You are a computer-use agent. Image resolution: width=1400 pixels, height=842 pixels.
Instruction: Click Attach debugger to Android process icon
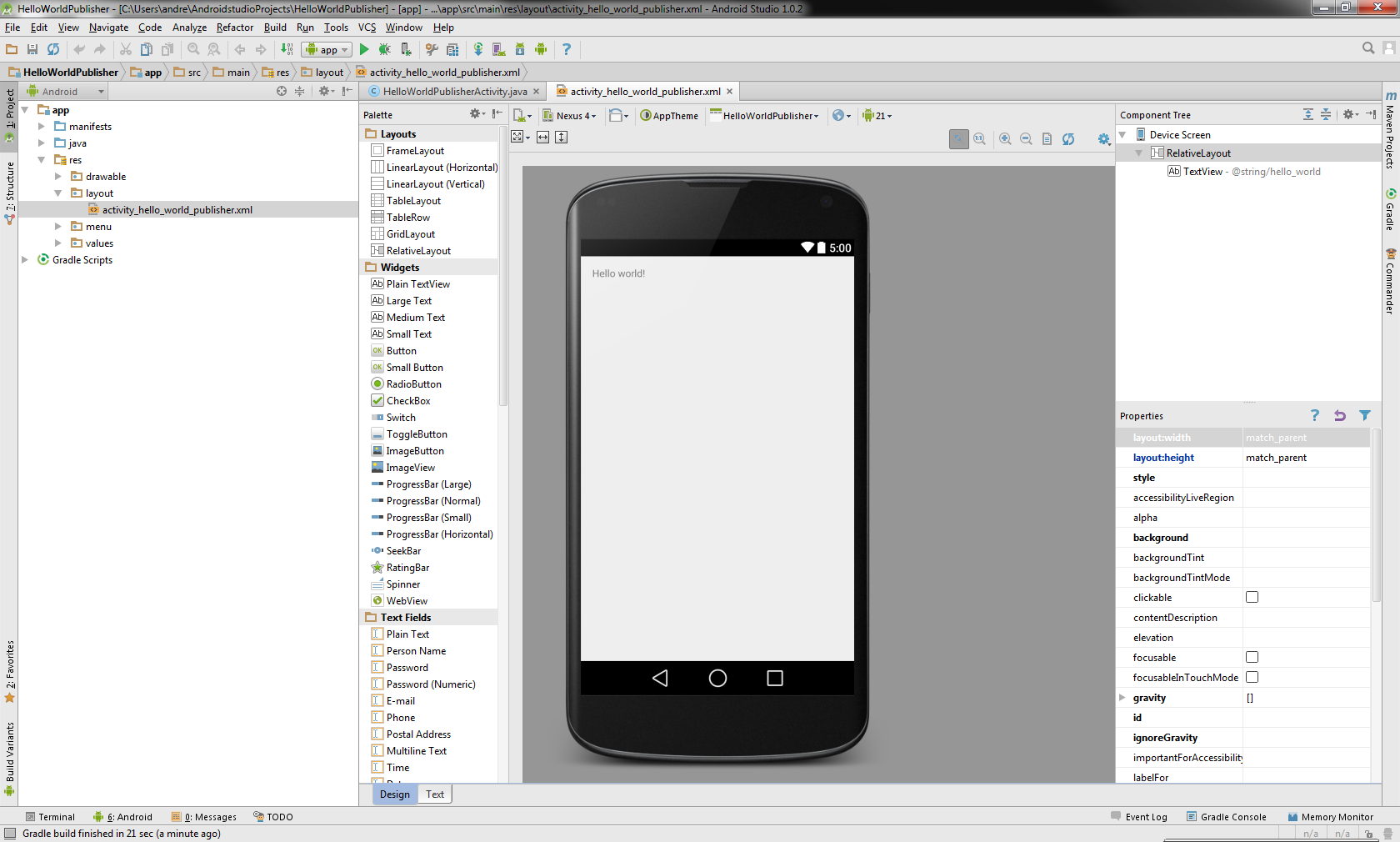[406, 49]
